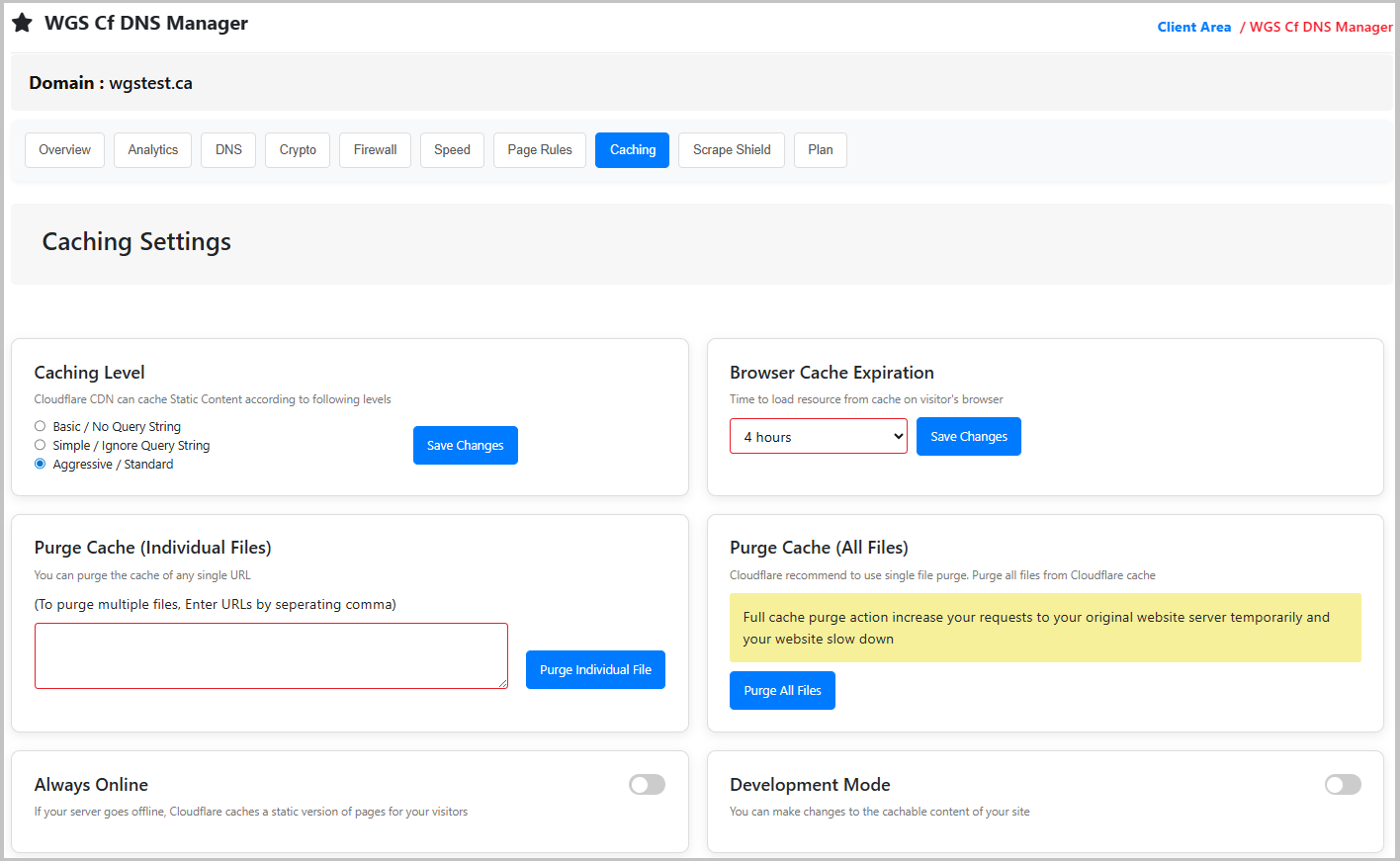Focus the purge URLs text area

point(271,655)
